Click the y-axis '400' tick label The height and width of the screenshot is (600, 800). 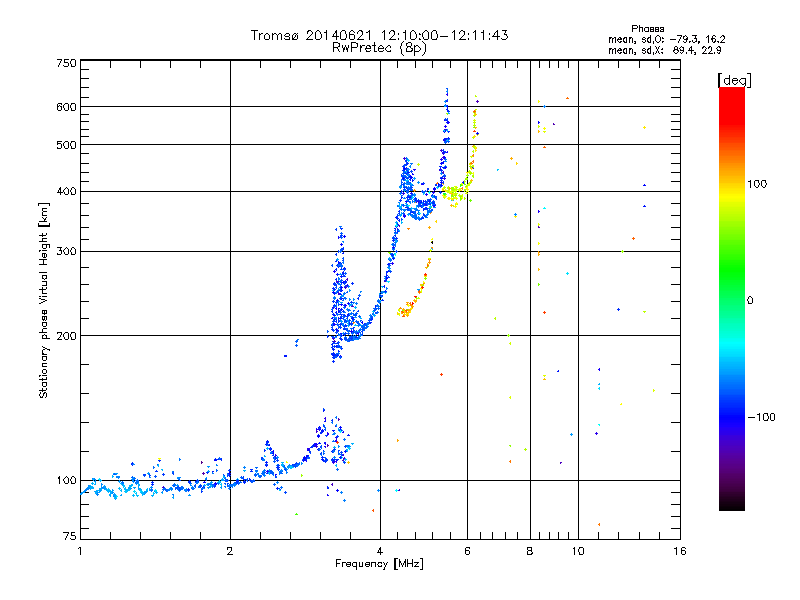[x=66, y=192]
